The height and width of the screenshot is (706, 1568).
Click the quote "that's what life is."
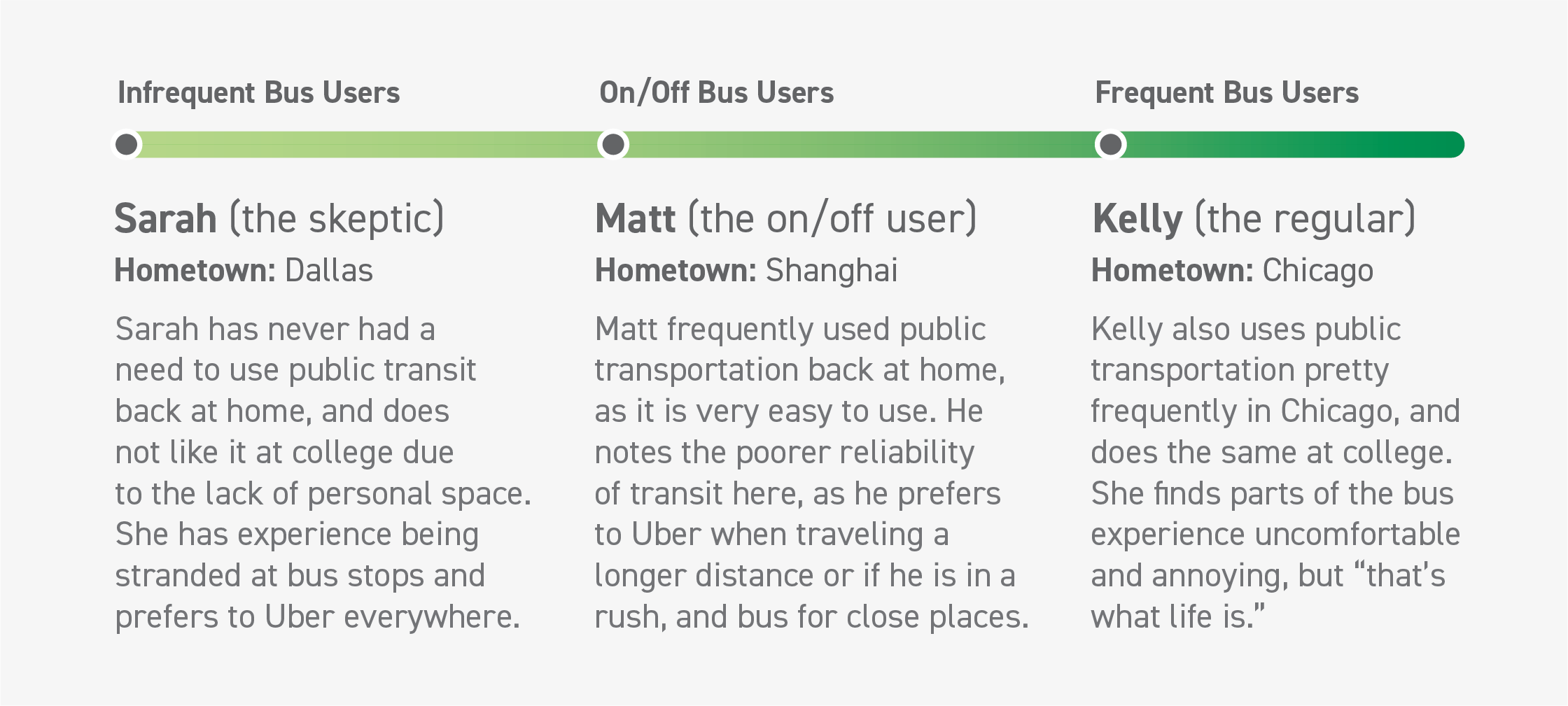1268,596
